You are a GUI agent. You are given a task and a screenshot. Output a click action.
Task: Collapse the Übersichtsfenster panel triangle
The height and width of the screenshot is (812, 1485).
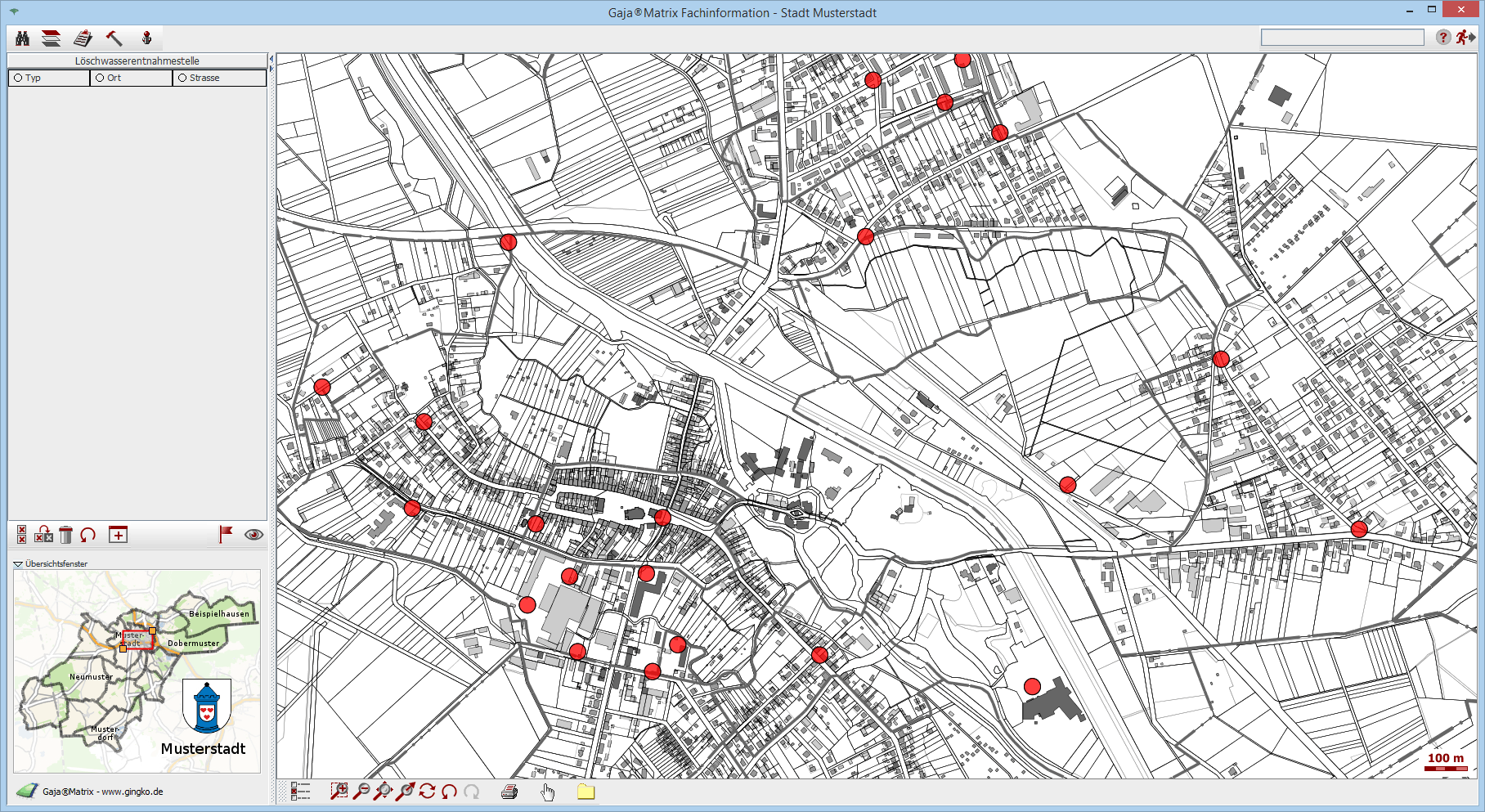18,563
